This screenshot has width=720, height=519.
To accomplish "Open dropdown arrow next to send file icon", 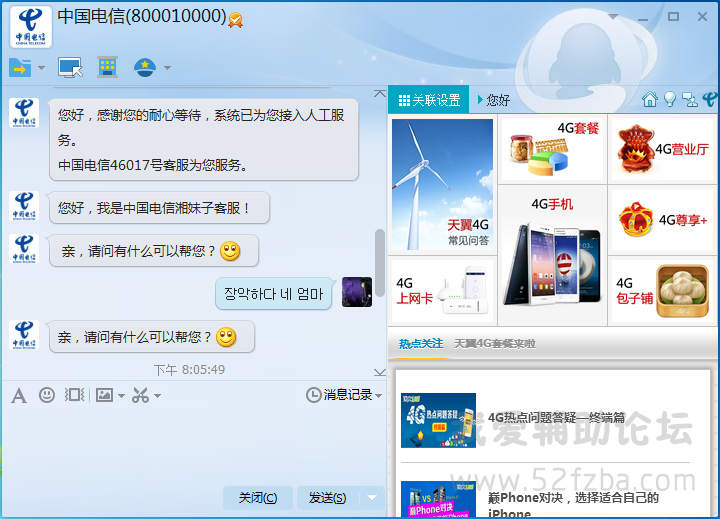I will 41,68.
